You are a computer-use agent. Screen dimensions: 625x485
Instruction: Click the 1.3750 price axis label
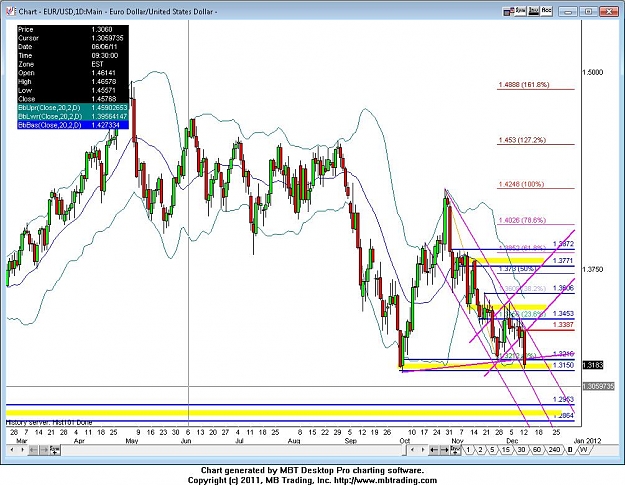[x=593, y=269]
